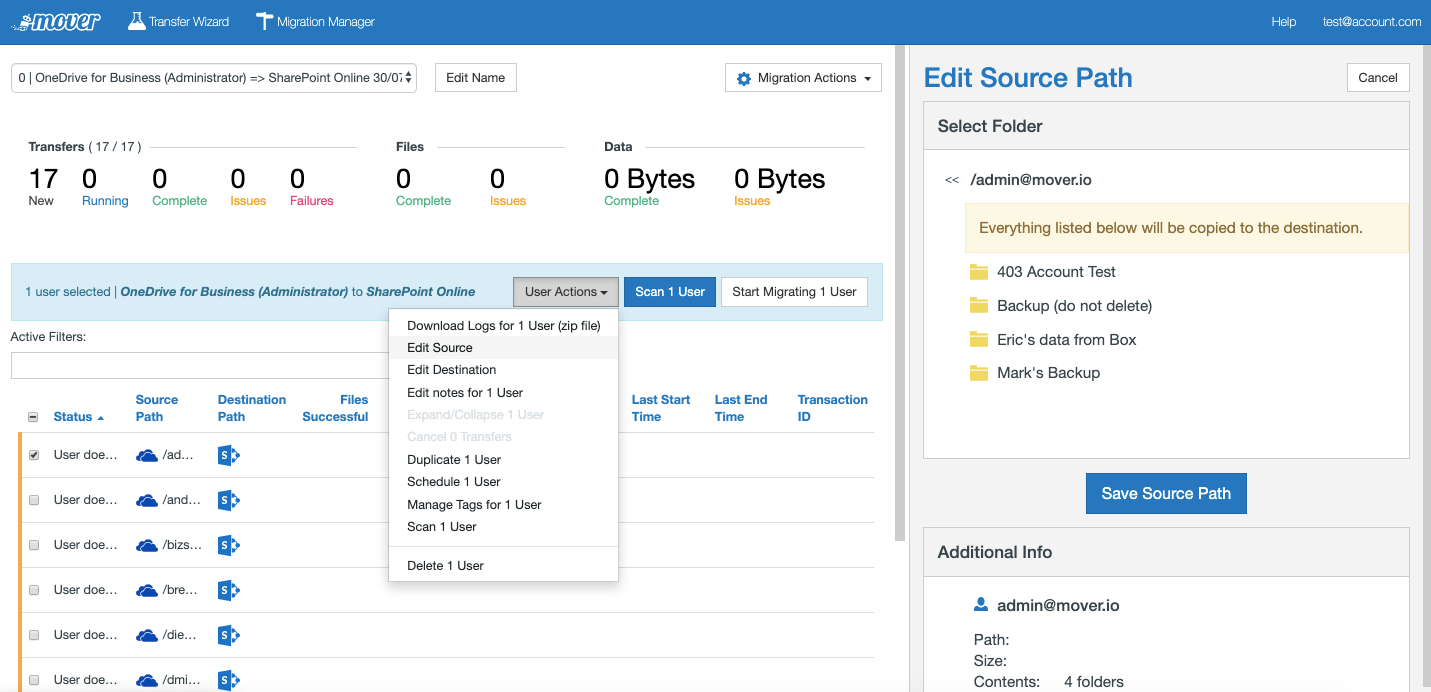The height and width of the screenshot is (692, 1431).
Task: Open the Migration Manager
Action: pos(315,21)
